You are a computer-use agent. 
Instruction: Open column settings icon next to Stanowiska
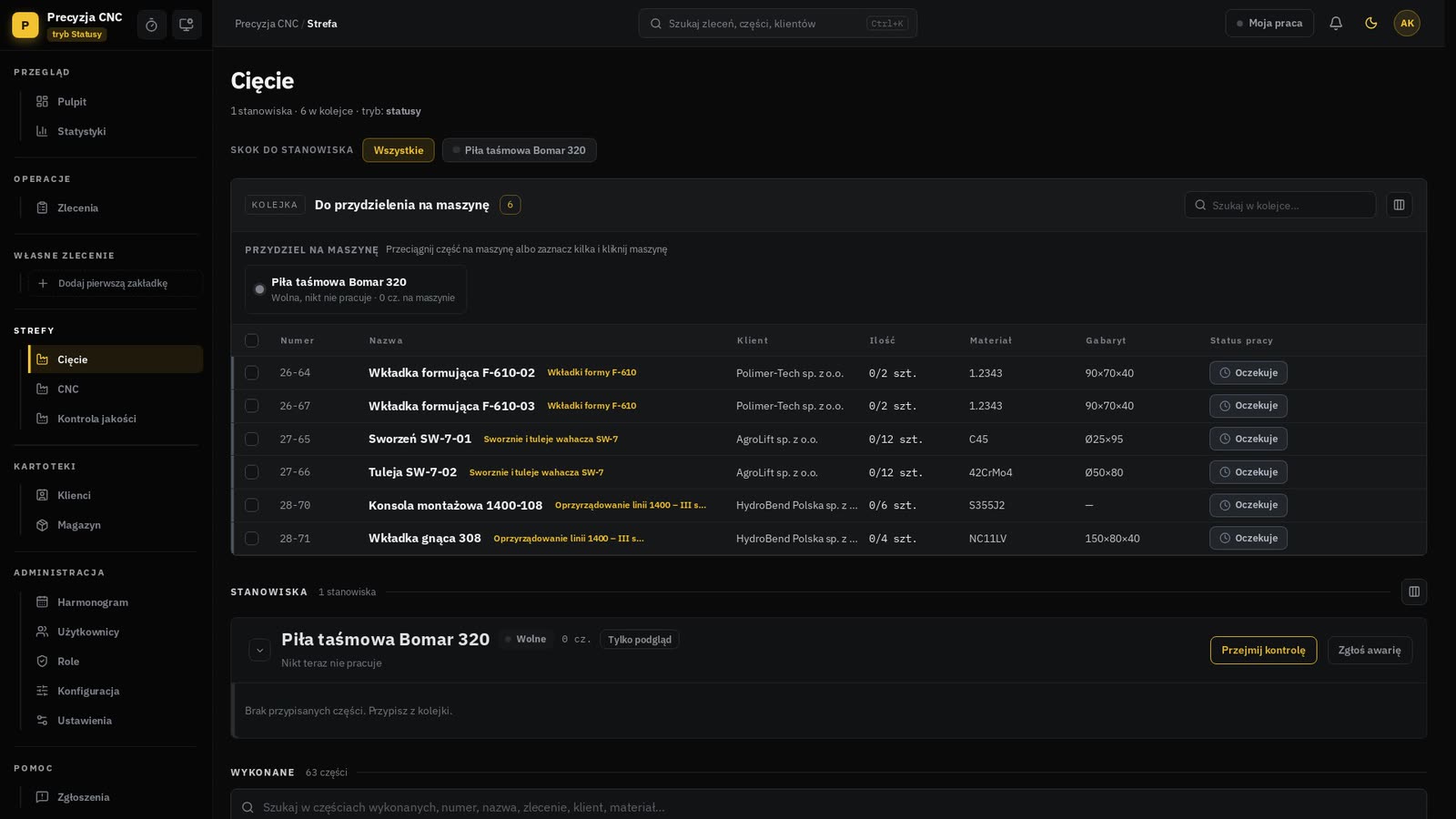(x=1414, y=591)
